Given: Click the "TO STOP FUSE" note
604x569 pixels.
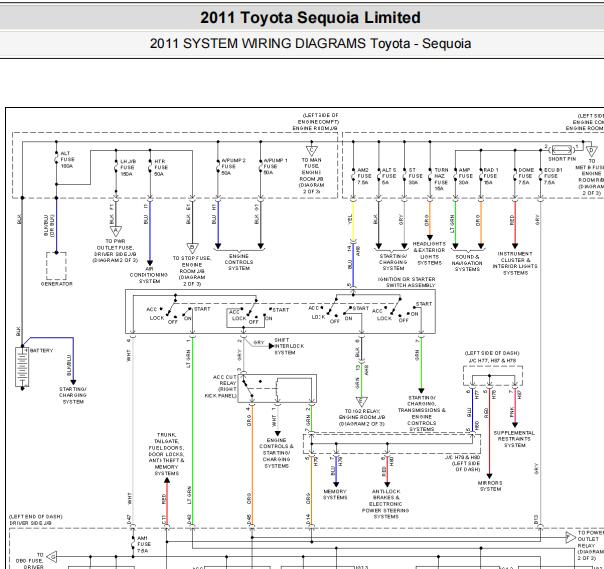Looking at the screenshot, I should click(192, 271).
